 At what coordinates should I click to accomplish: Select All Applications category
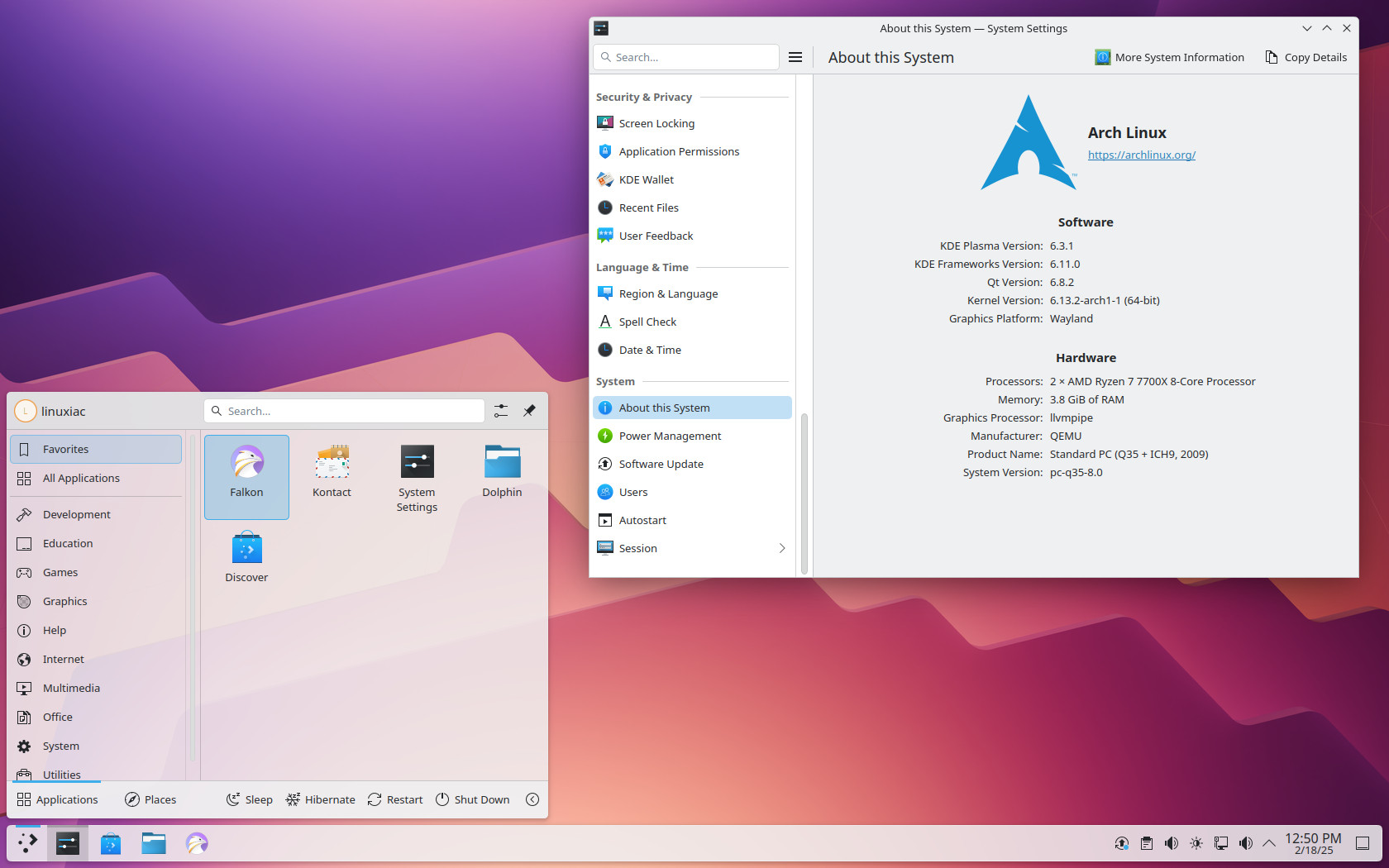click(96, 478)
